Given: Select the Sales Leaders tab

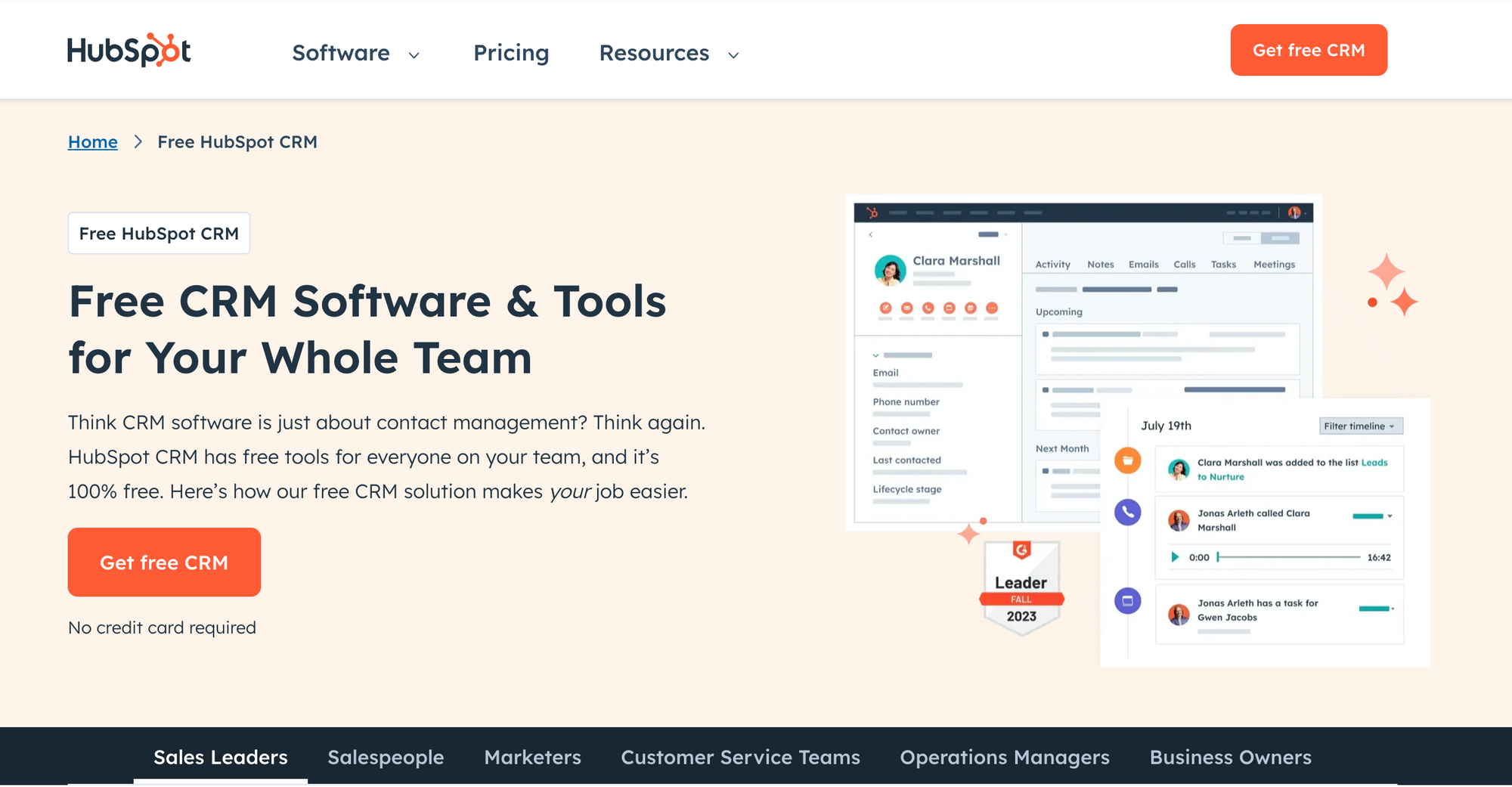Looking at the screenshot, I should tap(221, 757).
